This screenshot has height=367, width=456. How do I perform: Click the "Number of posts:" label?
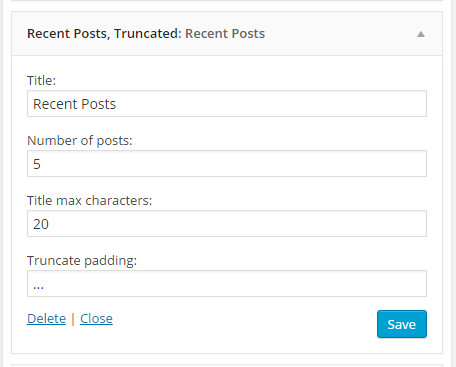pos(80,141)
